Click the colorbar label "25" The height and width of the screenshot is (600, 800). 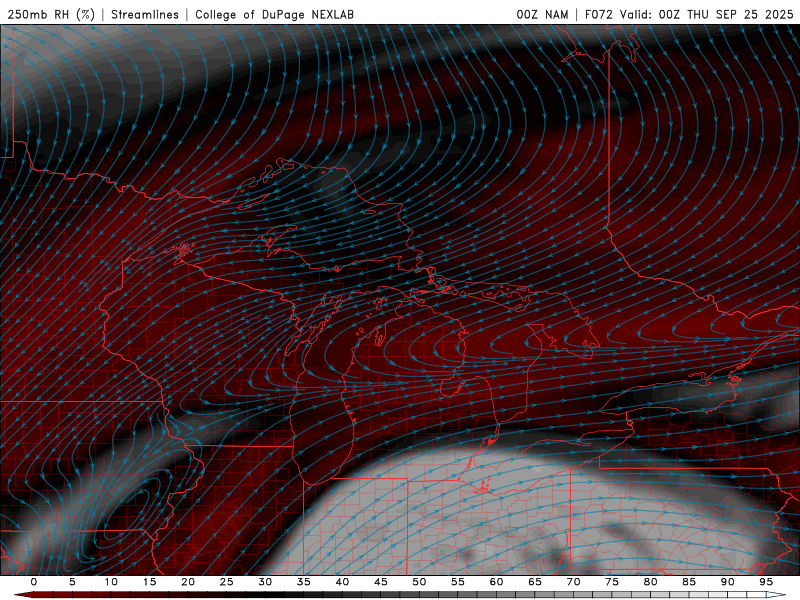pyautogui.click(x=226, y=582)
